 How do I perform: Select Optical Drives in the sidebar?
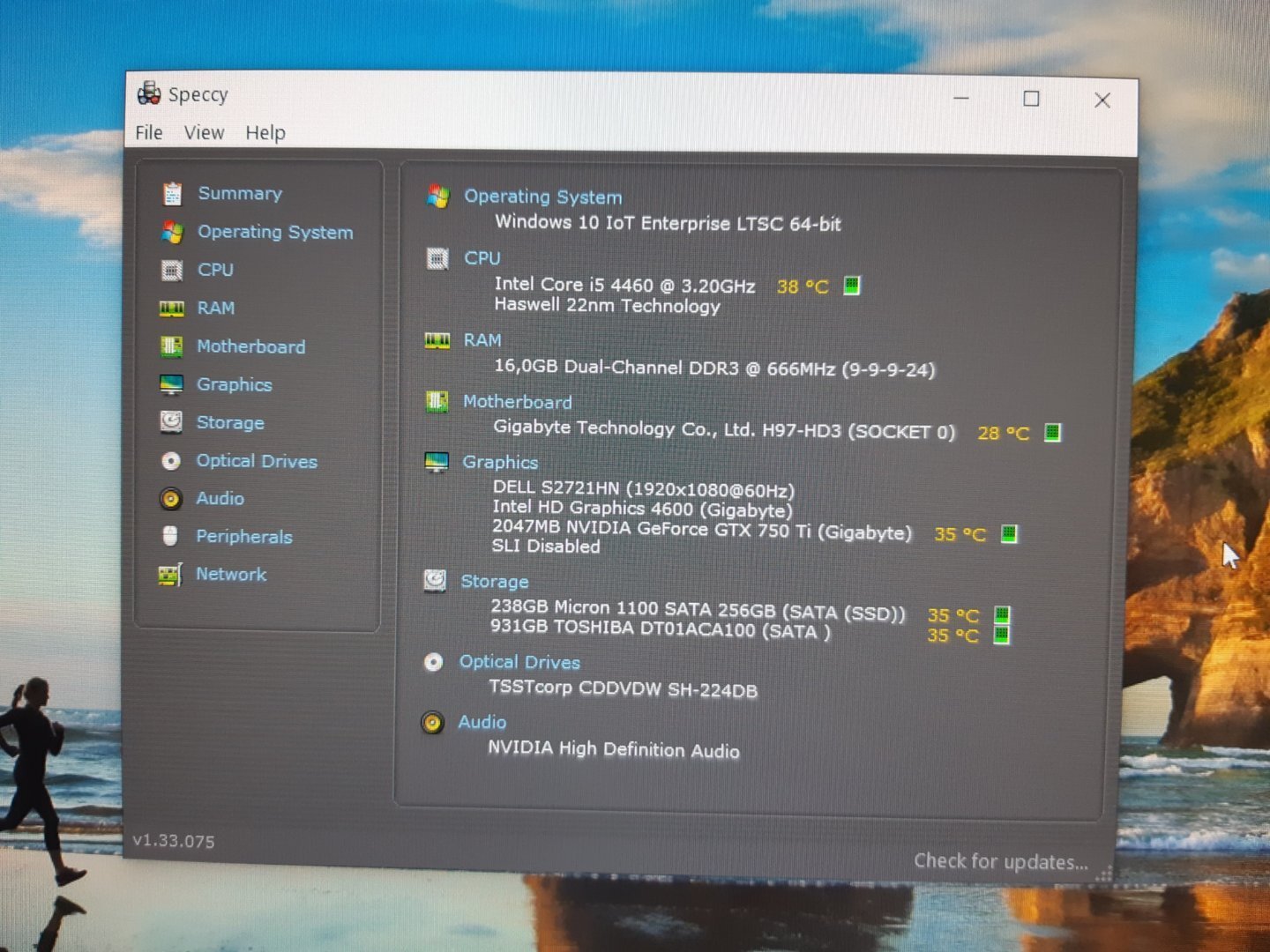click(x=257, y=461)
